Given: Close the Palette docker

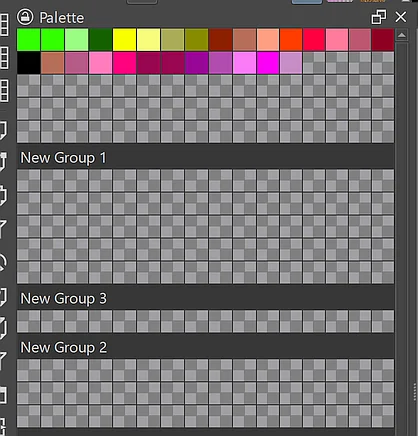Looking at the screenshot, I should tap(401, 17).
